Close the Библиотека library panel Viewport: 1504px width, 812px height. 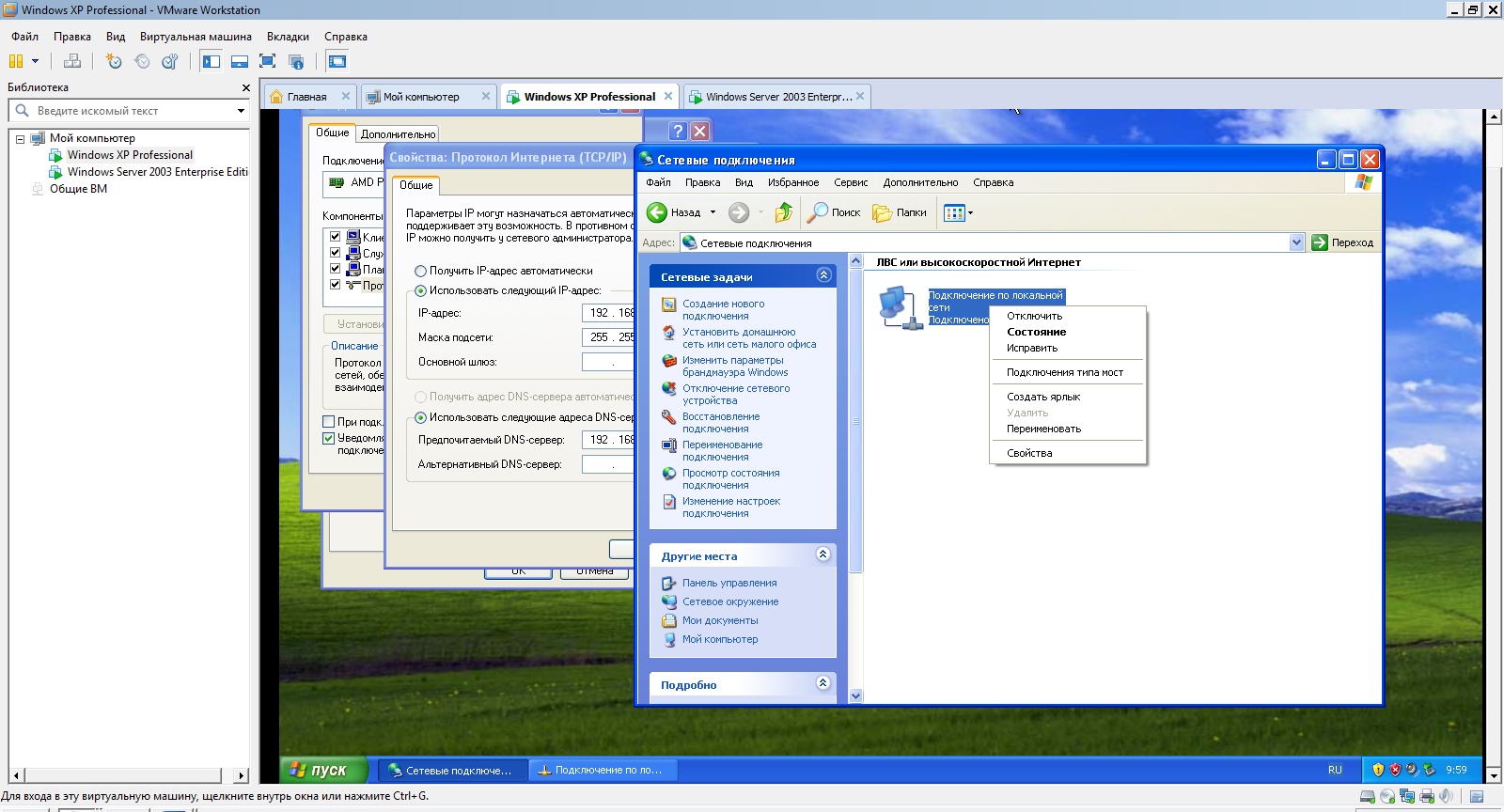click(246, 87)
